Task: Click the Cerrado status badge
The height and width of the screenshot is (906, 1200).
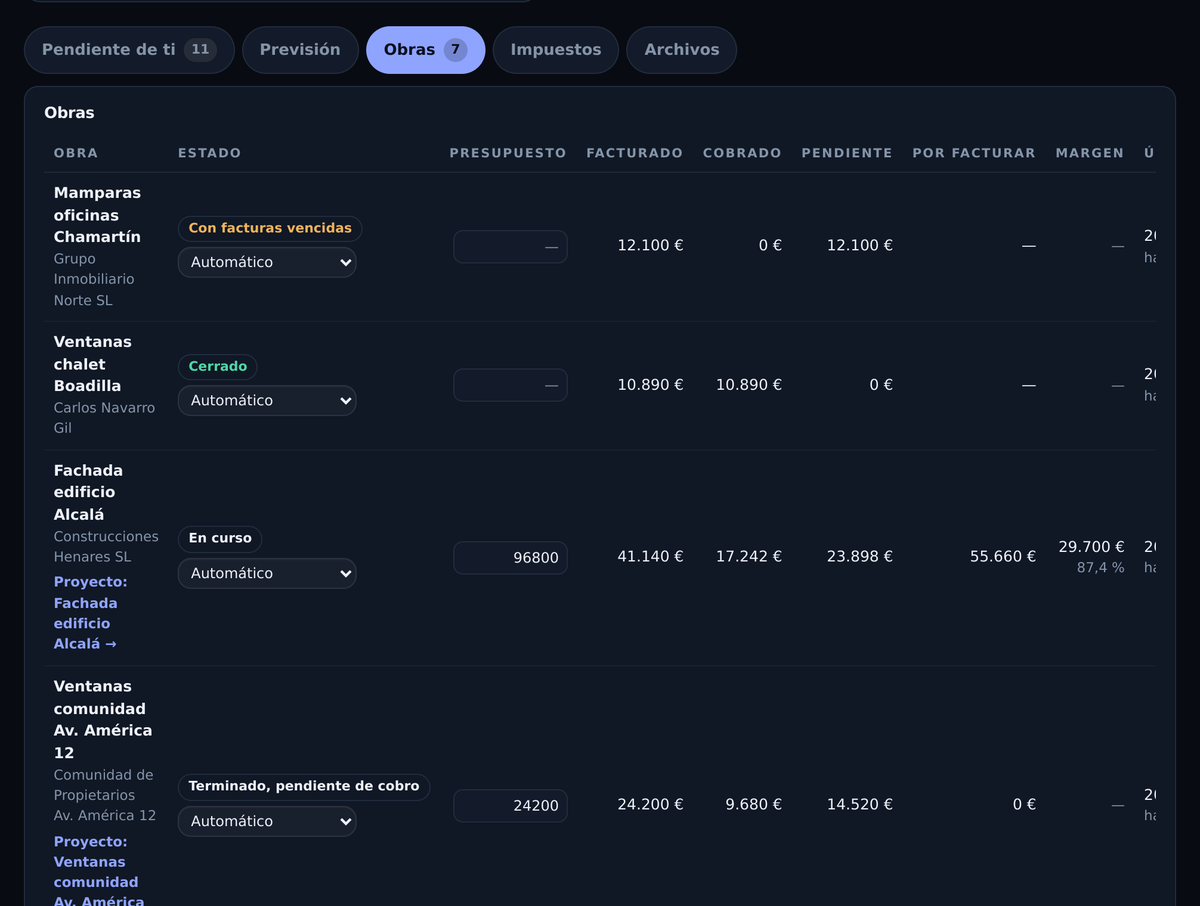Action: [x=218, y=367]
